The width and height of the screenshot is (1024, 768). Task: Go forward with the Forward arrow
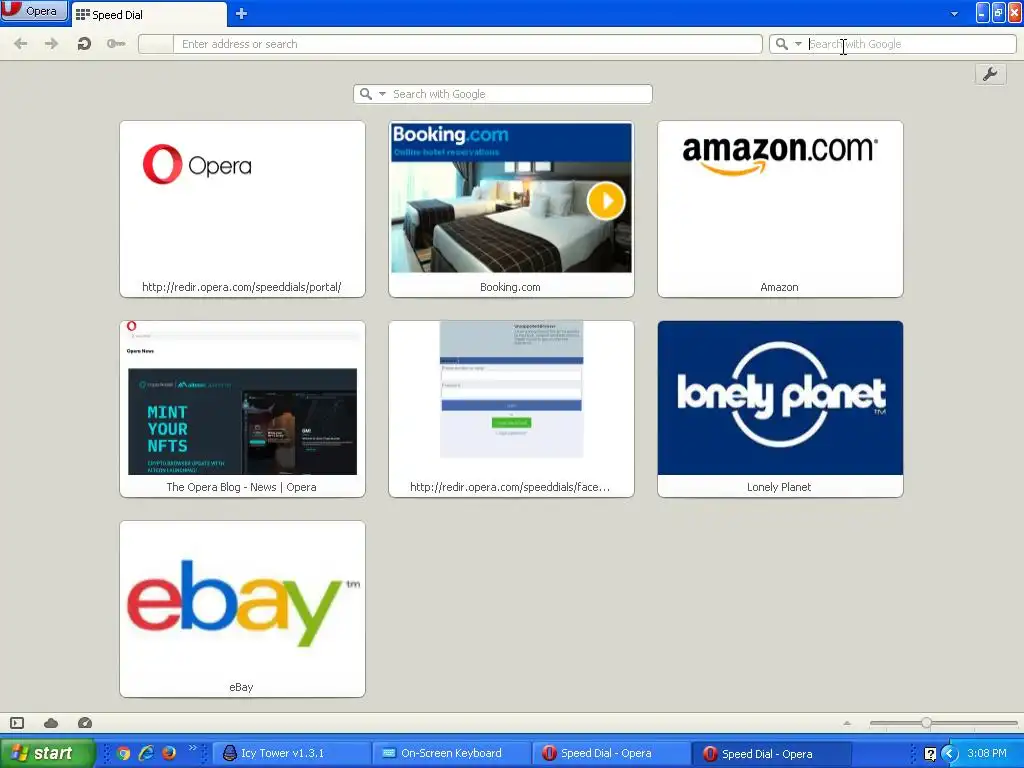pos(52,44)
